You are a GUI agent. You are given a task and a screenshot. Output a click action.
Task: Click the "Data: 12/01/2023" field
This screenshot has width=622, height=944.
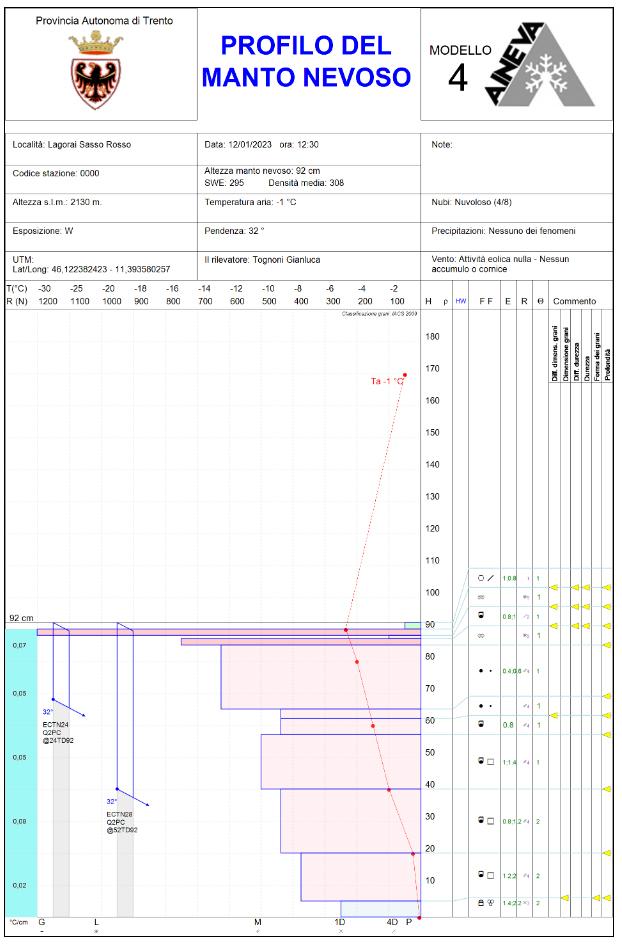(238, 144)
